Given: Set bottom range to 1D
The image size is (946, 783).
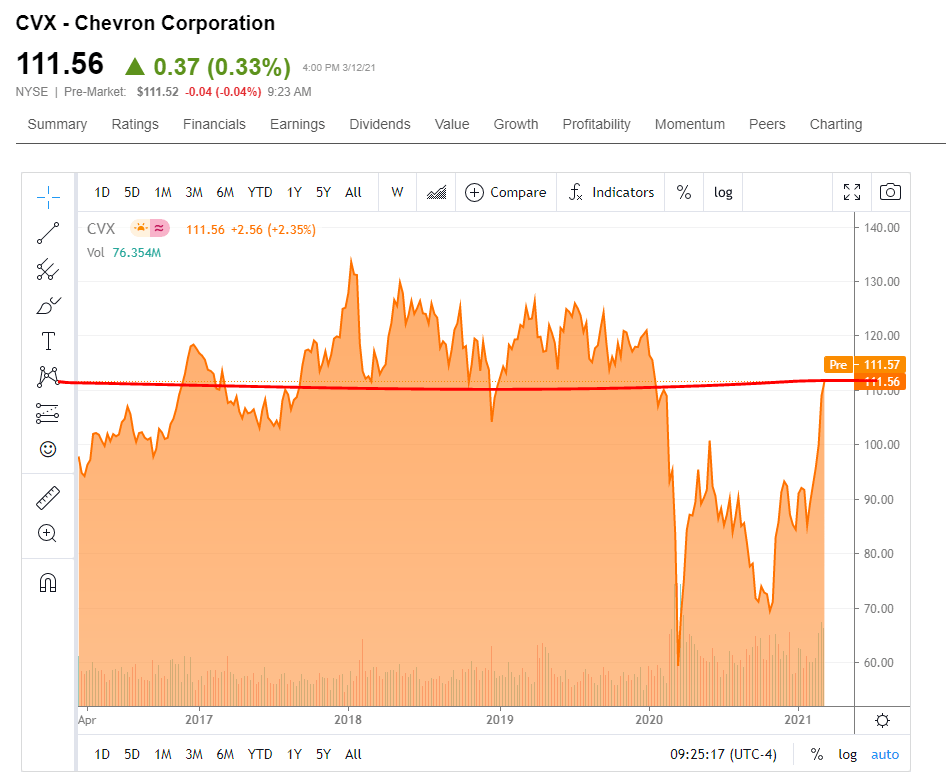Looking at the screenshot, I should (x=102, y=754).
